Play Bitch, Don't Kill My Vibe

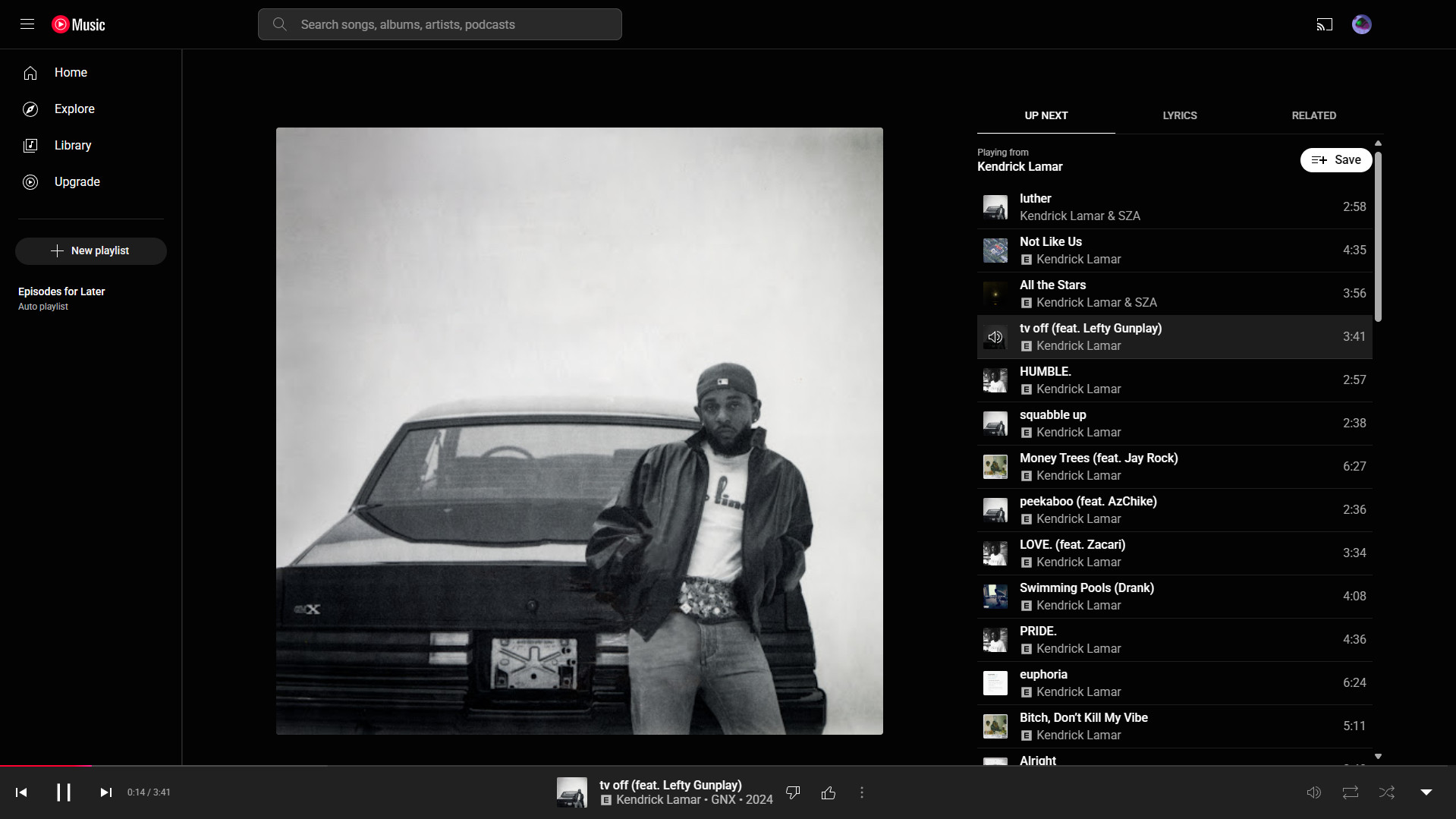[x=1175, y=726]
